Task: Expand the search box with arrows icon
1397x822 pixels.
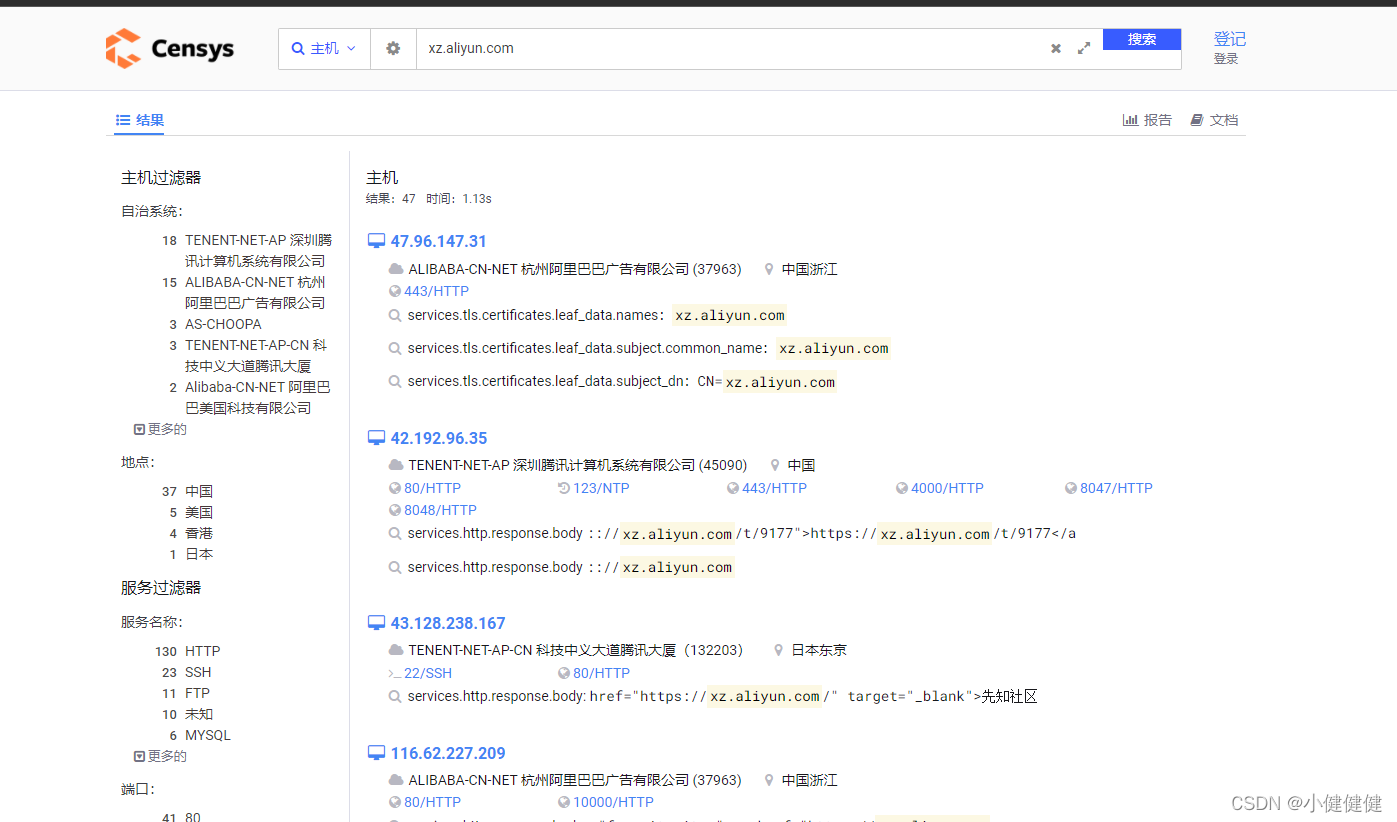Action: tap(1084, 48)
